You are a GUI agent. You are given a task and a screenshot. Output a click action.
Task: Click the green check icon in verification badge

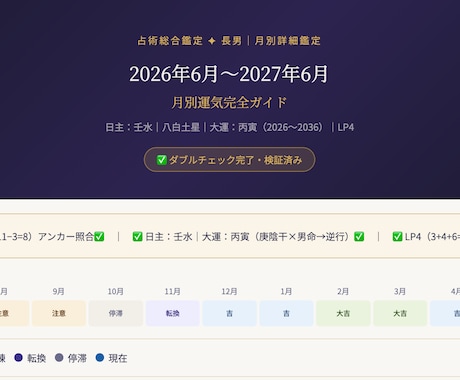tap(162, 160)
